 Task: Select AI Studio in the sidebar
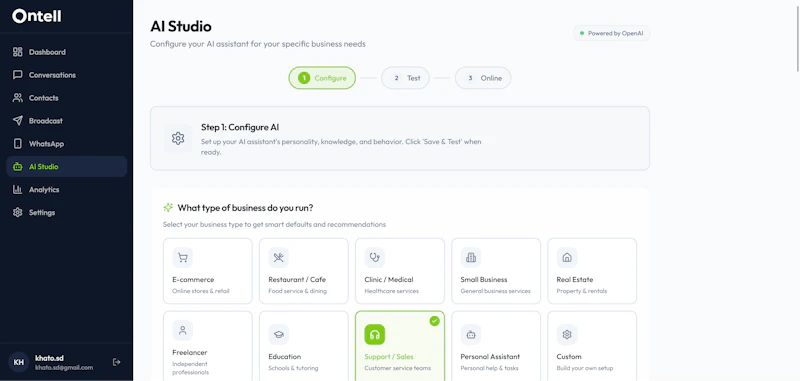tap(66, 167)
